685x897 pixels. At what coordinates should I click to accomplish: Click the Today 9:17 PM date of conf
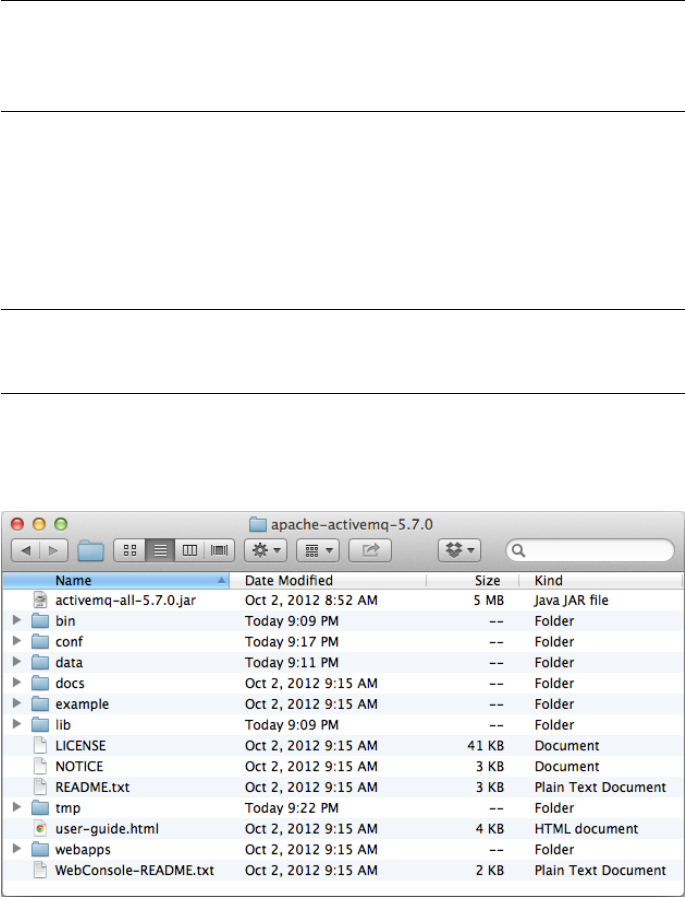(292, 642)
